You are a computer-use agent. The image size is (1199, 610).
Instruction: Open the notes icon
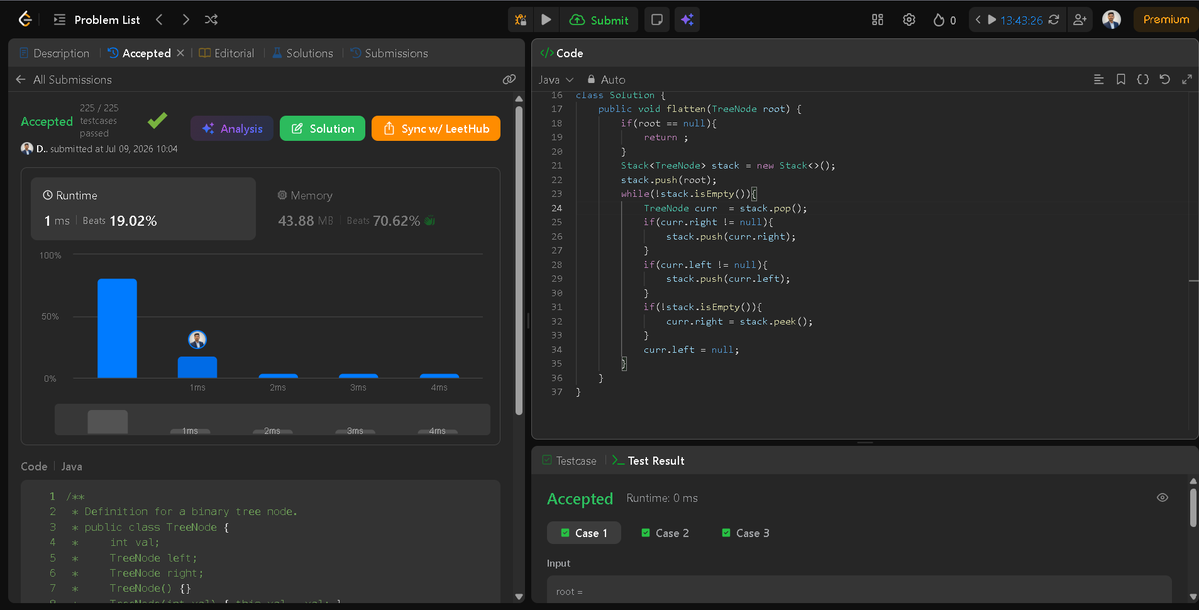[656, 20]
